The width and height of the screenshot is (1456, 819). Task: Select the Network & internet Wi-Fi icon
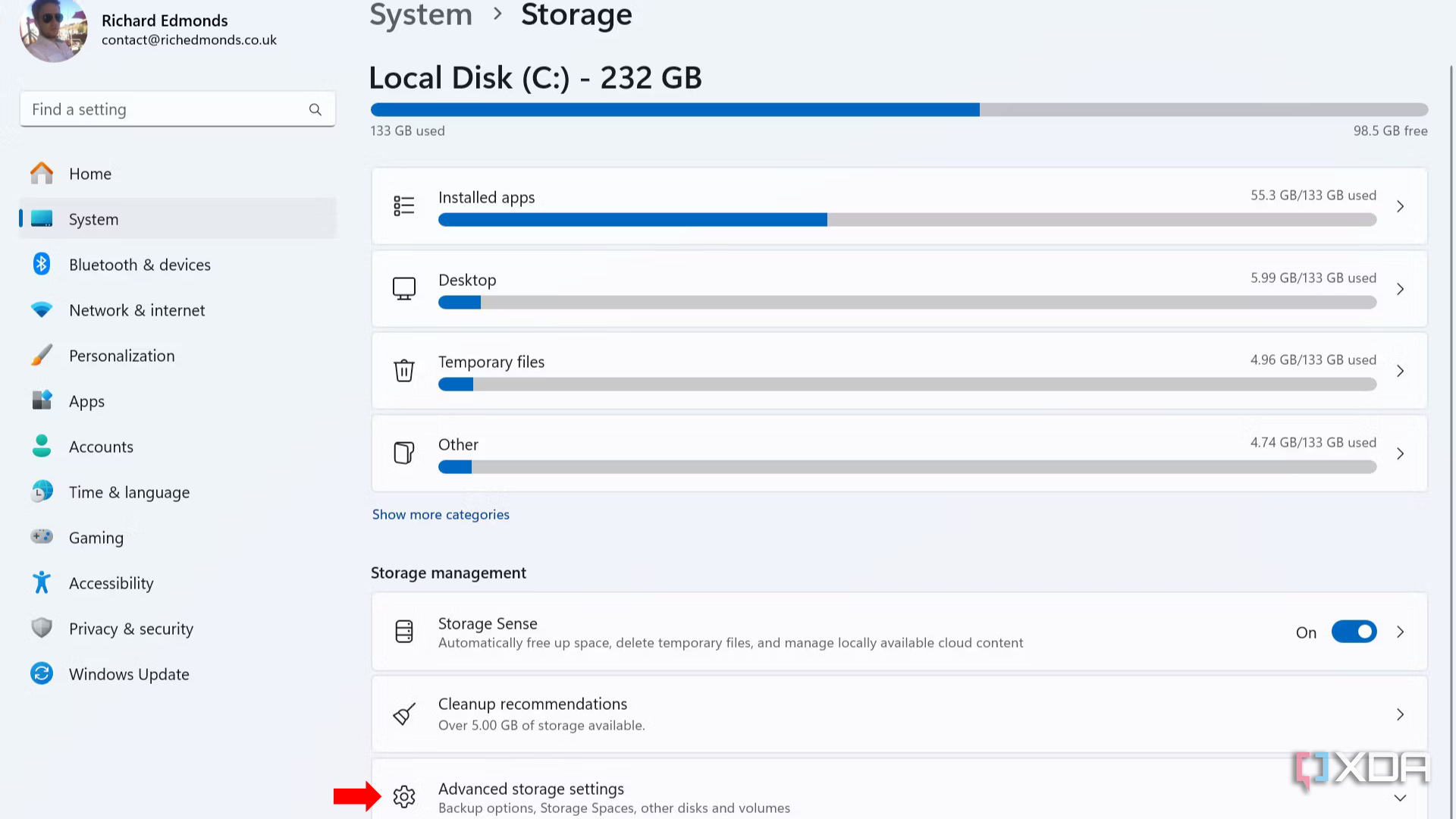[x=41, y=309]
